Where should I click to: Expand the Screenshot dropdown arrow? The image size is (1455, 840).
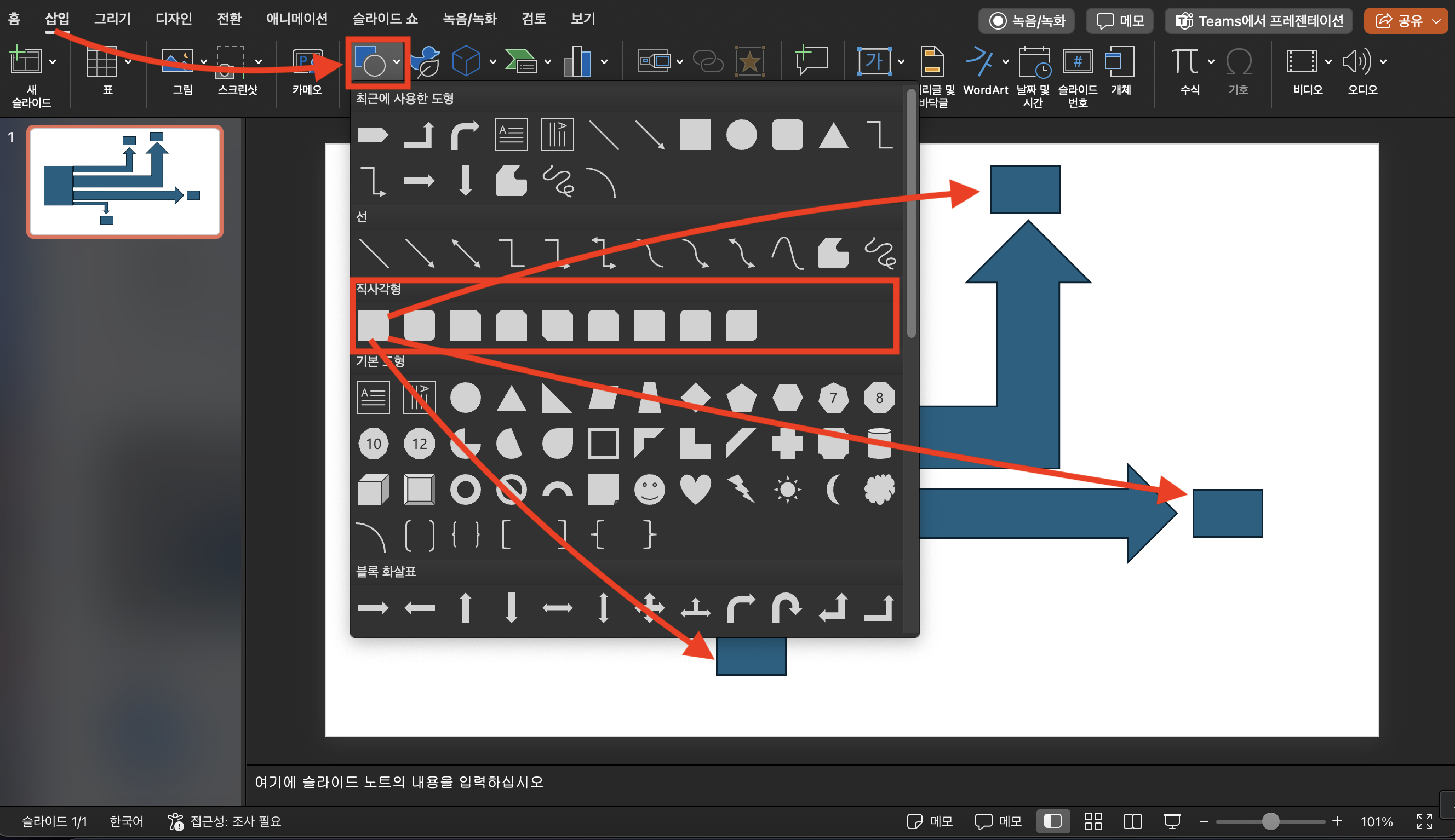coord(258,62)
